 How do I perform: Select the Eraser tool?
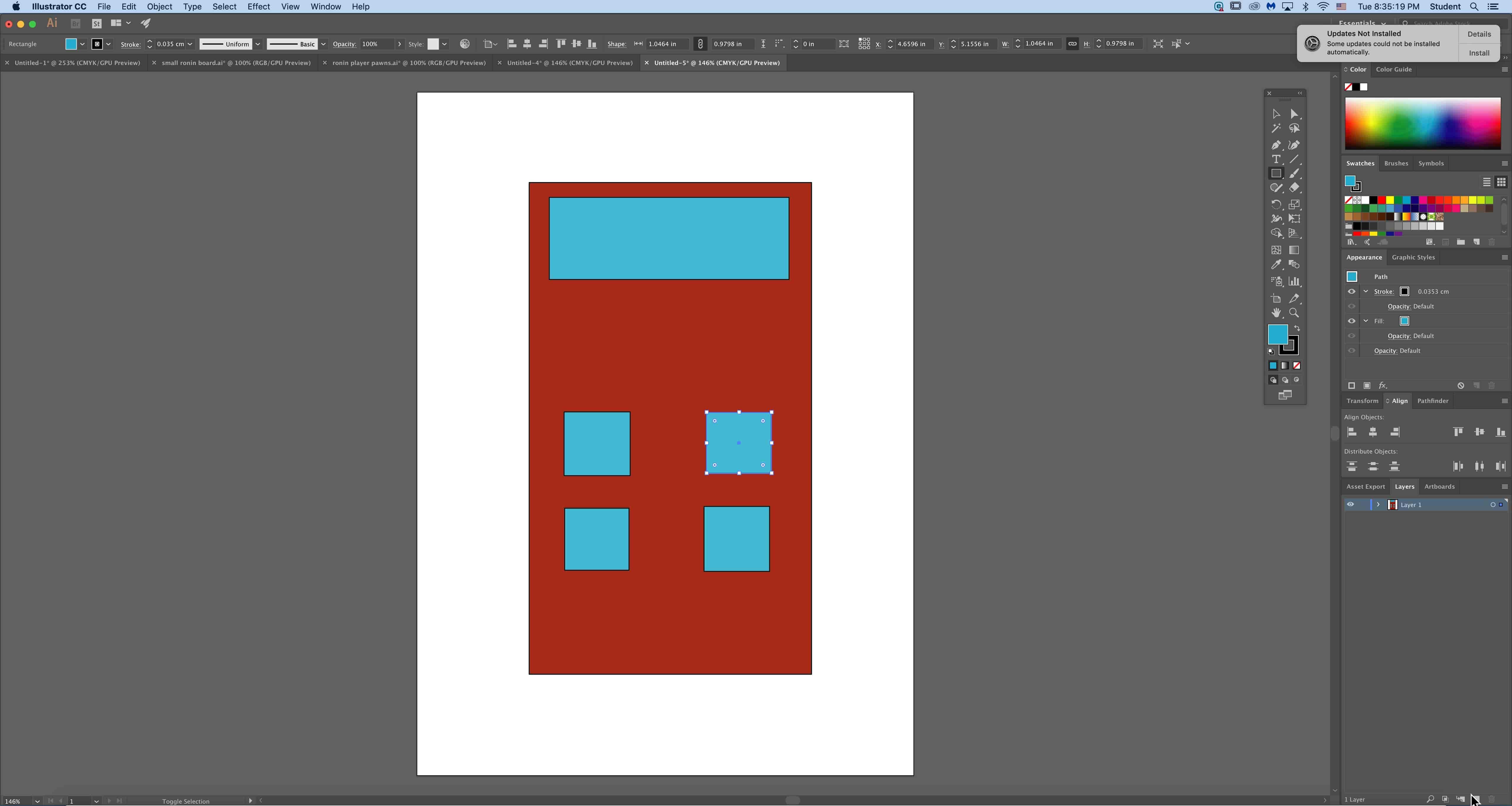click(x=1294, y=188)
